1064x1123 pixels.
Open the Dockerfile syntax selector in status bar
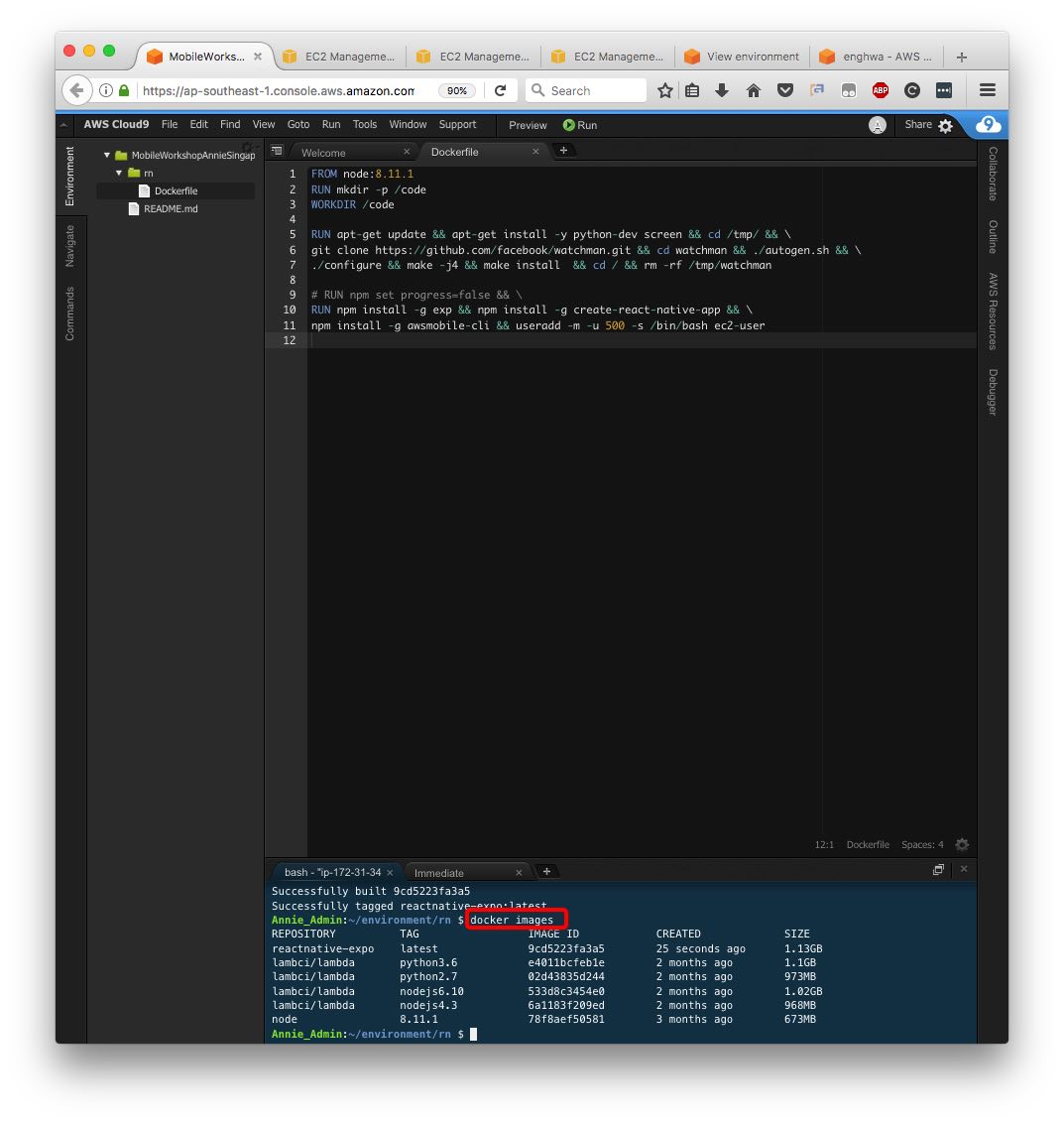868,844
